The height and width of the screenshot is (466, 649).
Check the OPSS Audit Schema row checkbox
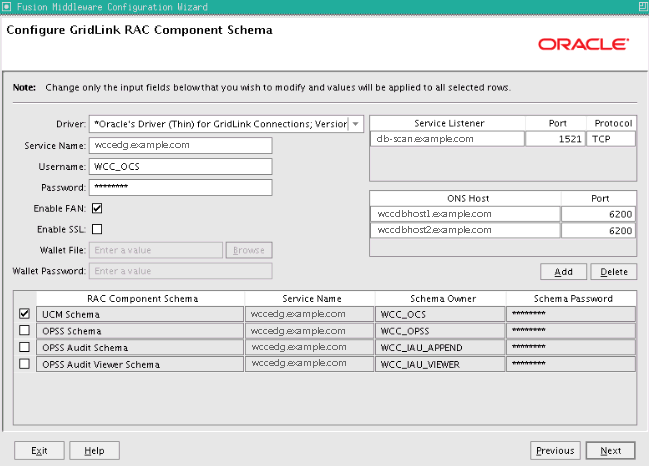[24, 347]
